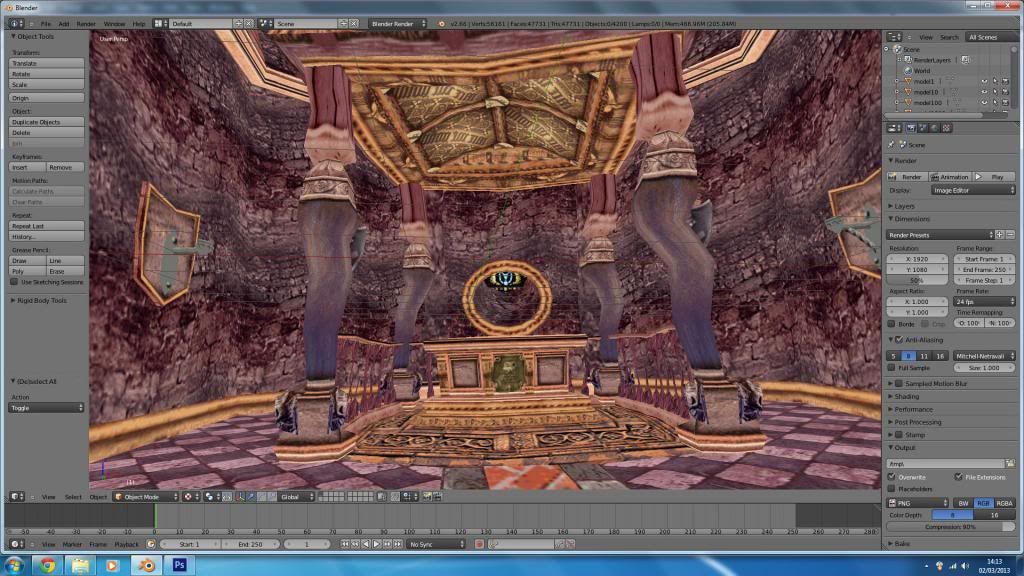Add a new render preset with plus icon
1024x576 pixels.
1000,234
